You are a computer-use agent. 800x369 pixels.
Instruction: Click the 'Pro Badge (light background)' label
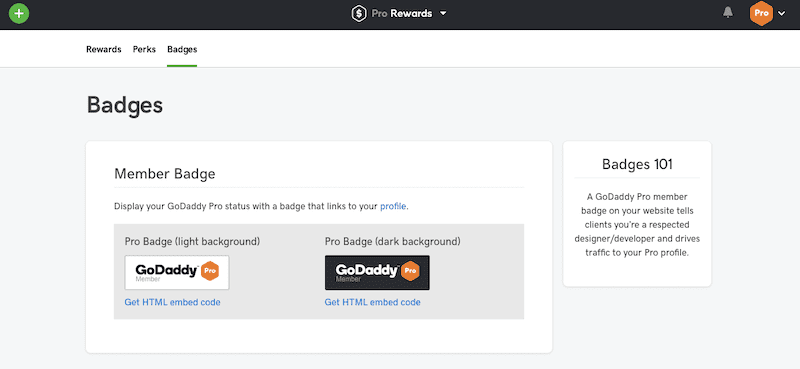(x=192, y=241)
